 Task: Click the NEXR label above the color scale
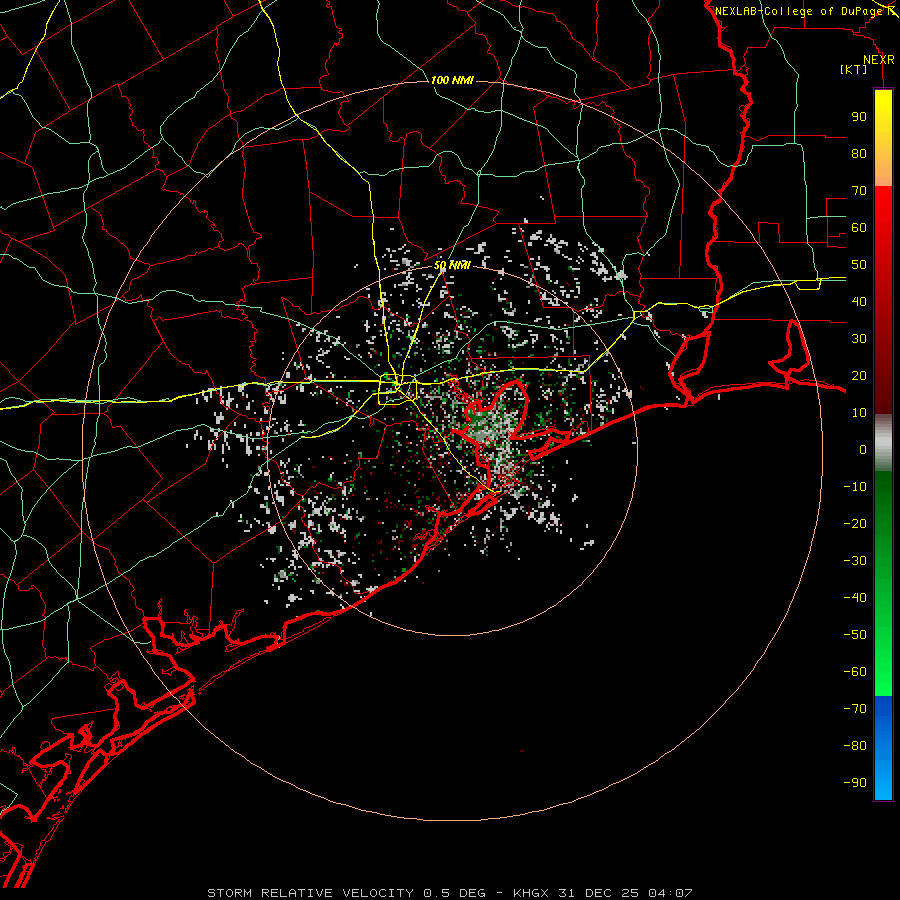879,60
